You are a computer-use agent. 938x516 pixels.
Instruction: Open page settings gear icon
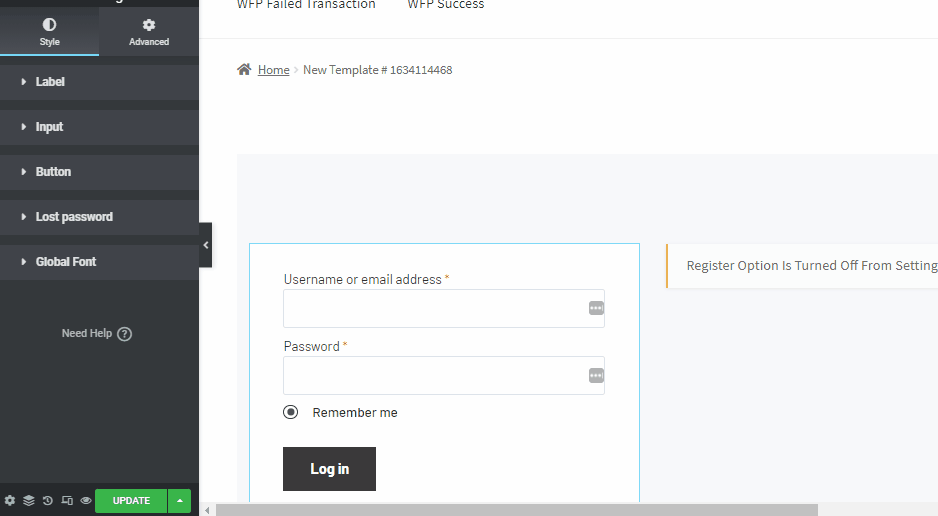10,500
